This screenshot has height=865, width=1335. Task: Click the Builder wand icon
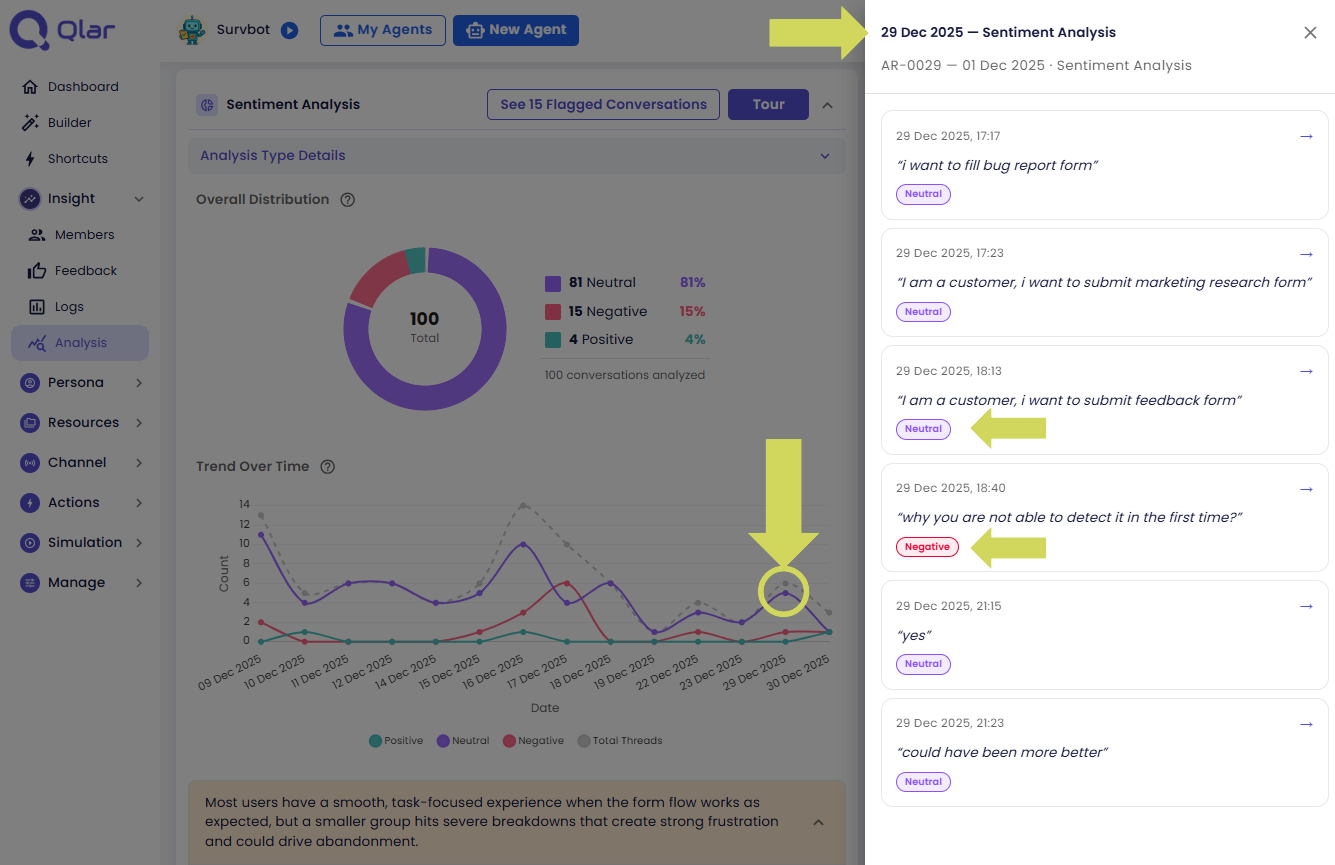pos(30,123)
